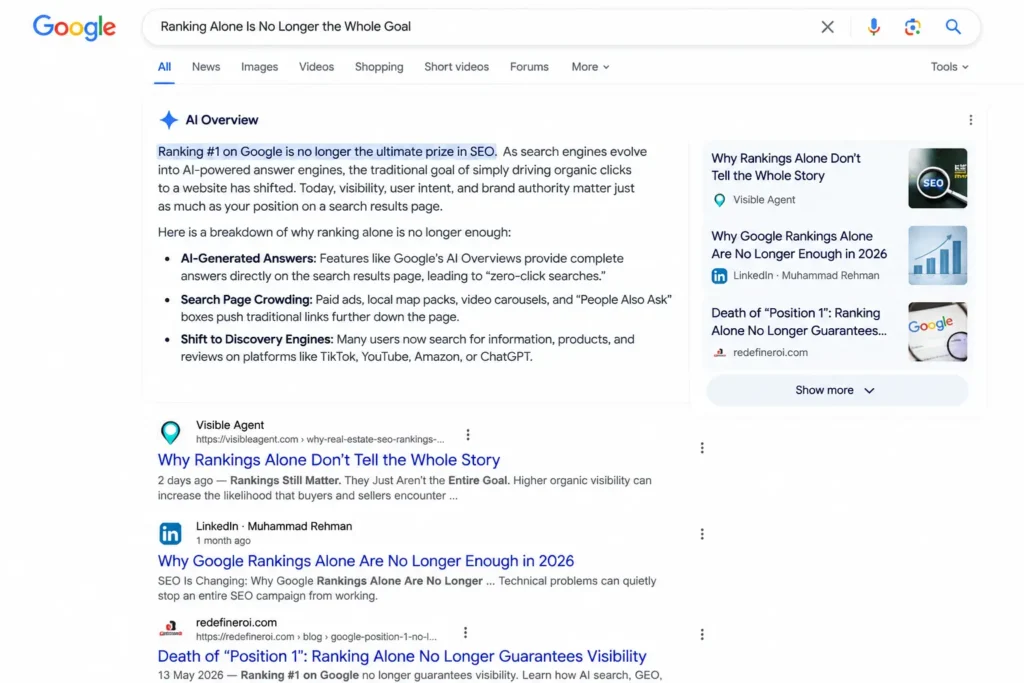Open 'Death of Position 1' result title

click(x=402, y=656)
